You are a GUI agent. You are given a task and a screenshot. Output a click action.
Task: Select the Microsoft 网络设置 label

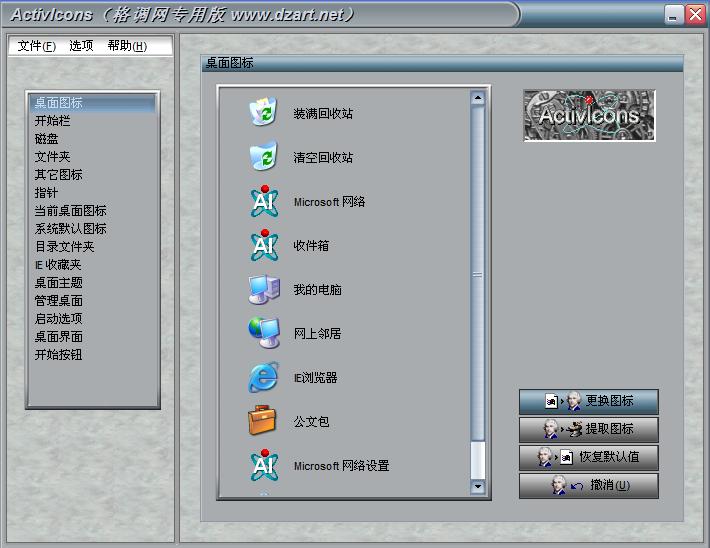(341, 466)
